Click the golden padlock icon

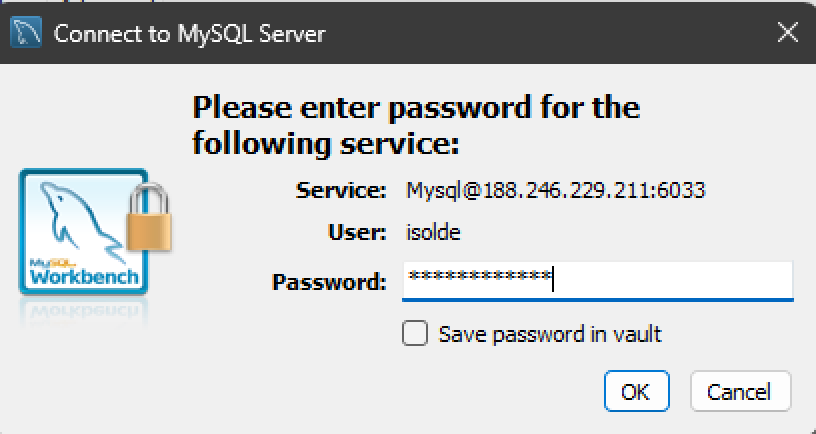149,216
